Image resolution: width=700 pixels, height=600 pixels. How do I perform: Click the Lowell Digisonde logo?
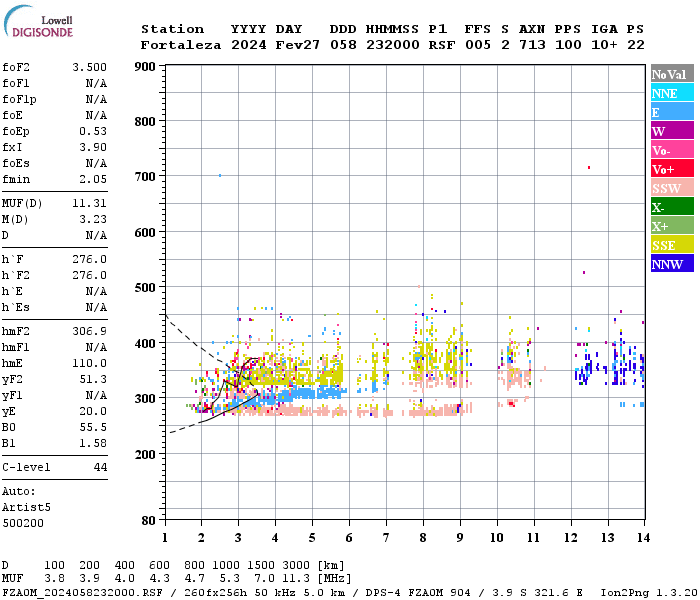tap(38, 21)
